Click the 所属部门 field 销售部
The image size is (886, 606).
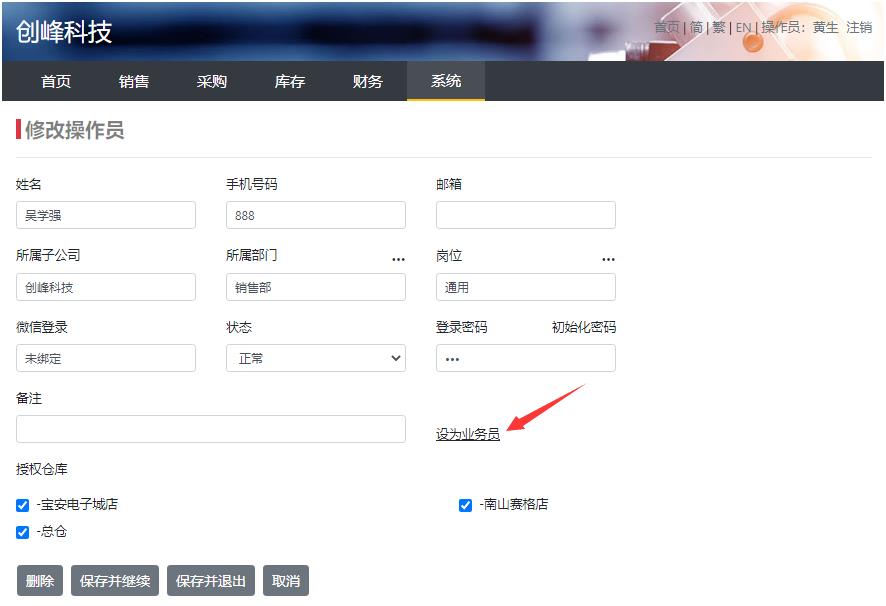tap(315, 287)
